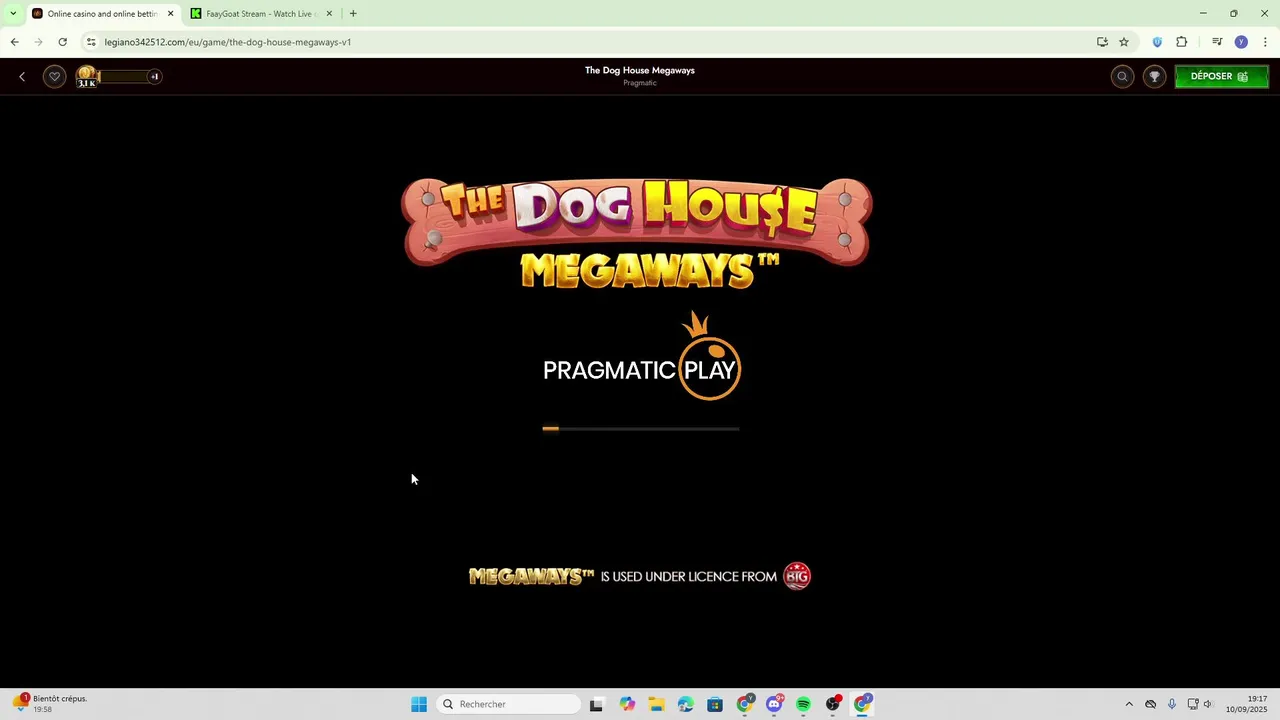Open weather widget Bientôt crépus.
Screen dimensions: 1280x720
pos(50,704)
